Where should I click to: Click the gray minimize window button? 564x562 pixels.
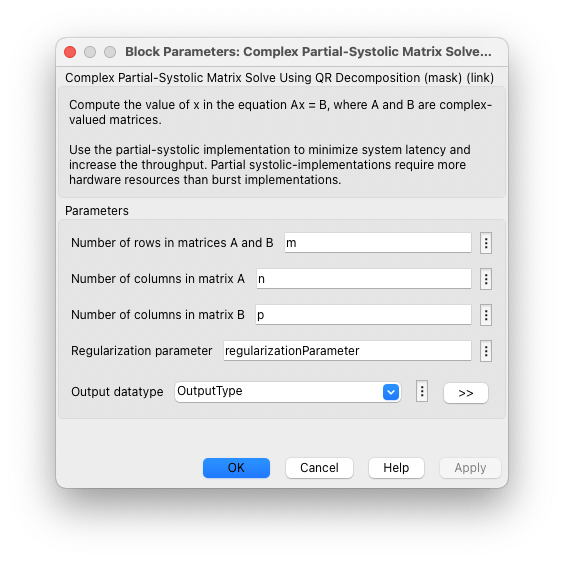(x=90, y=52)
